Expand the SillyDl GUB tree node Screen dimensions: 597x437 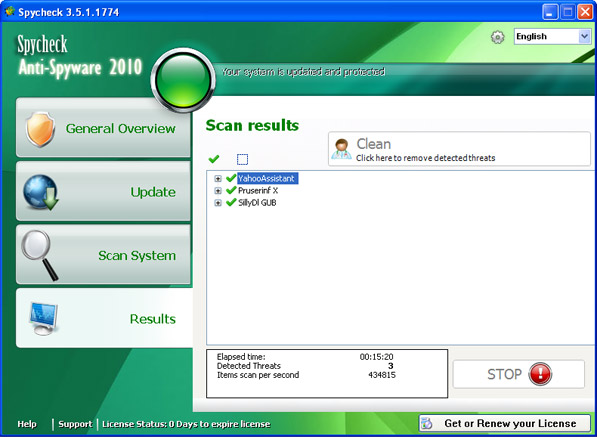[218, 203]
